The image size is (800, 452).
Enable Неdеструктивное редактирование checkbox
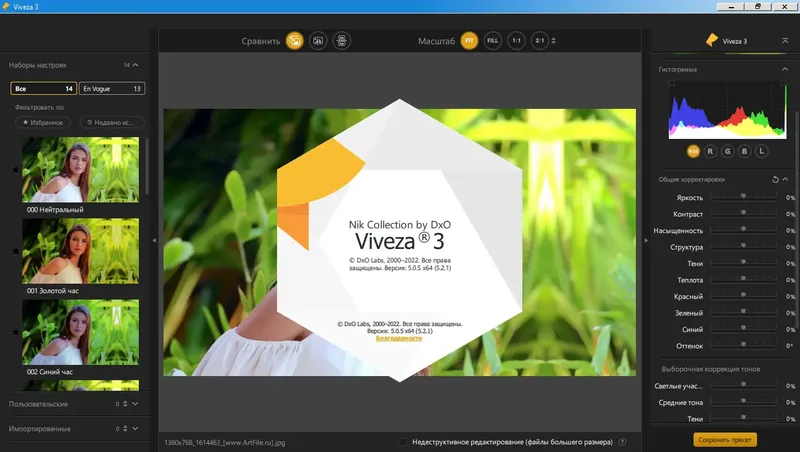click(x=403, y=442)
